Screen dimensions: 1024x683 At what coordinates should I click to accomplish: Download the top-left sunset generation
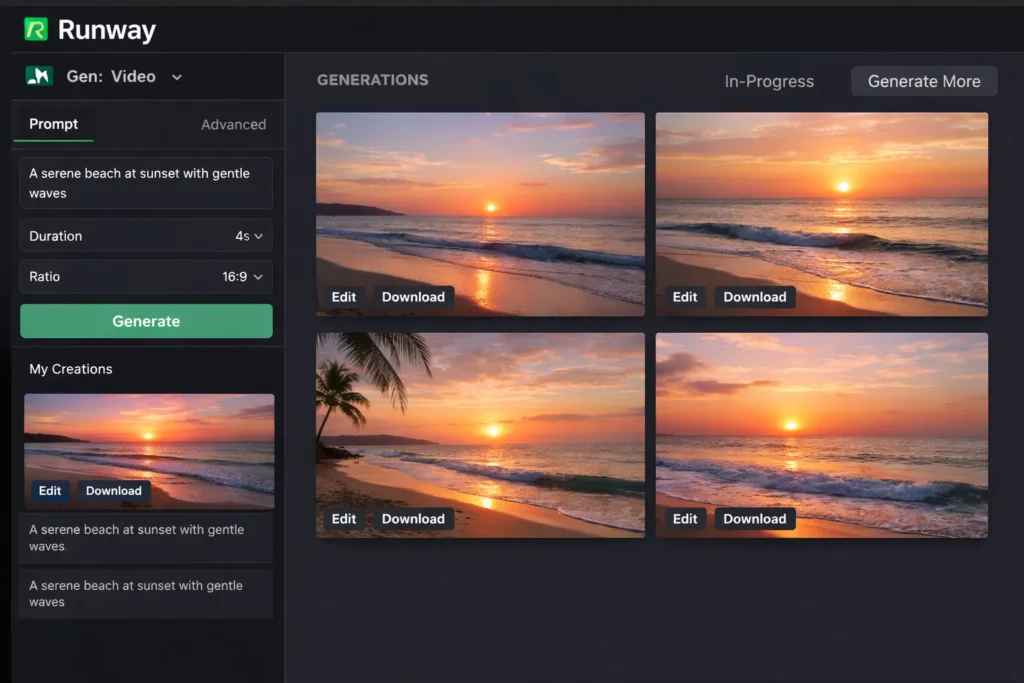(x=413, y=297)
